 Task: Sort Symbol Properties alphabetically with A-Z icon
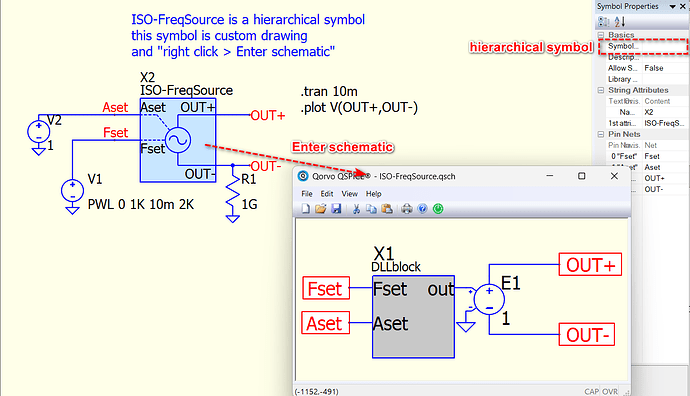pyautogui.click(x=620, y=21)
